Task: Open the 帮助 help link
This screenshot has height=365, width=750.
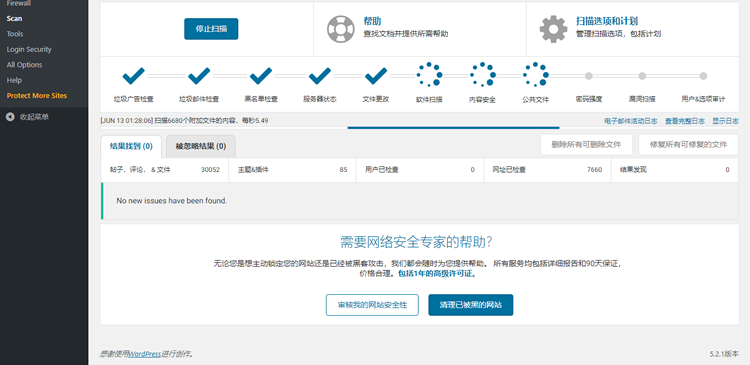Action: (x=372, y=21)
